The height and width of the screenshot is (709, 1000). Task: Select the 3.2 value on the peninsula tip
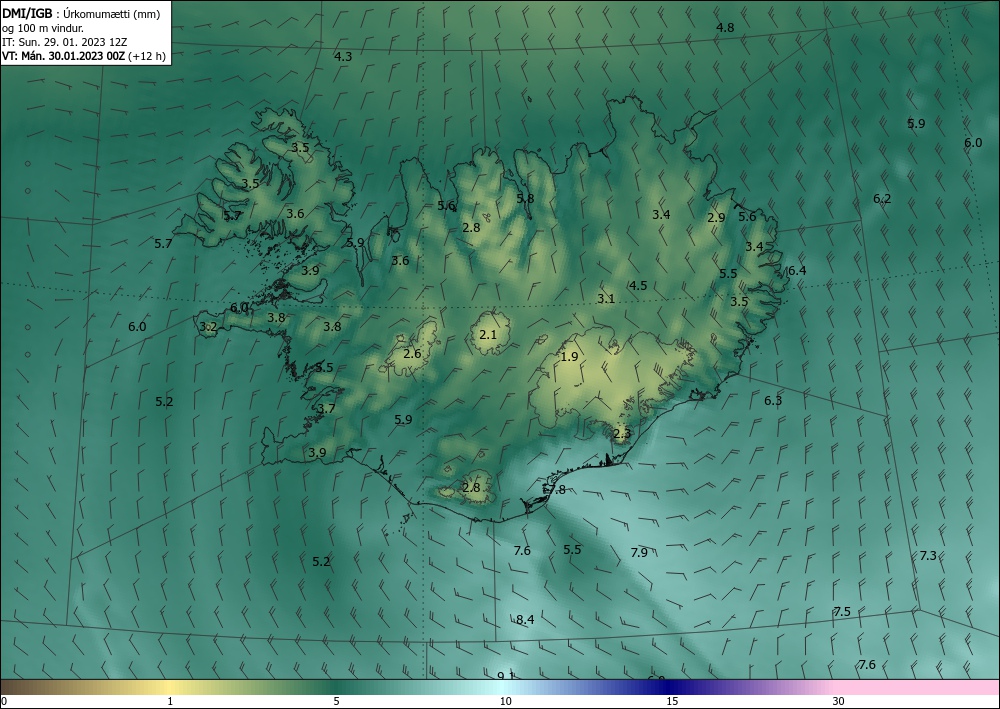pyautogui.click(x=208, y=327)
